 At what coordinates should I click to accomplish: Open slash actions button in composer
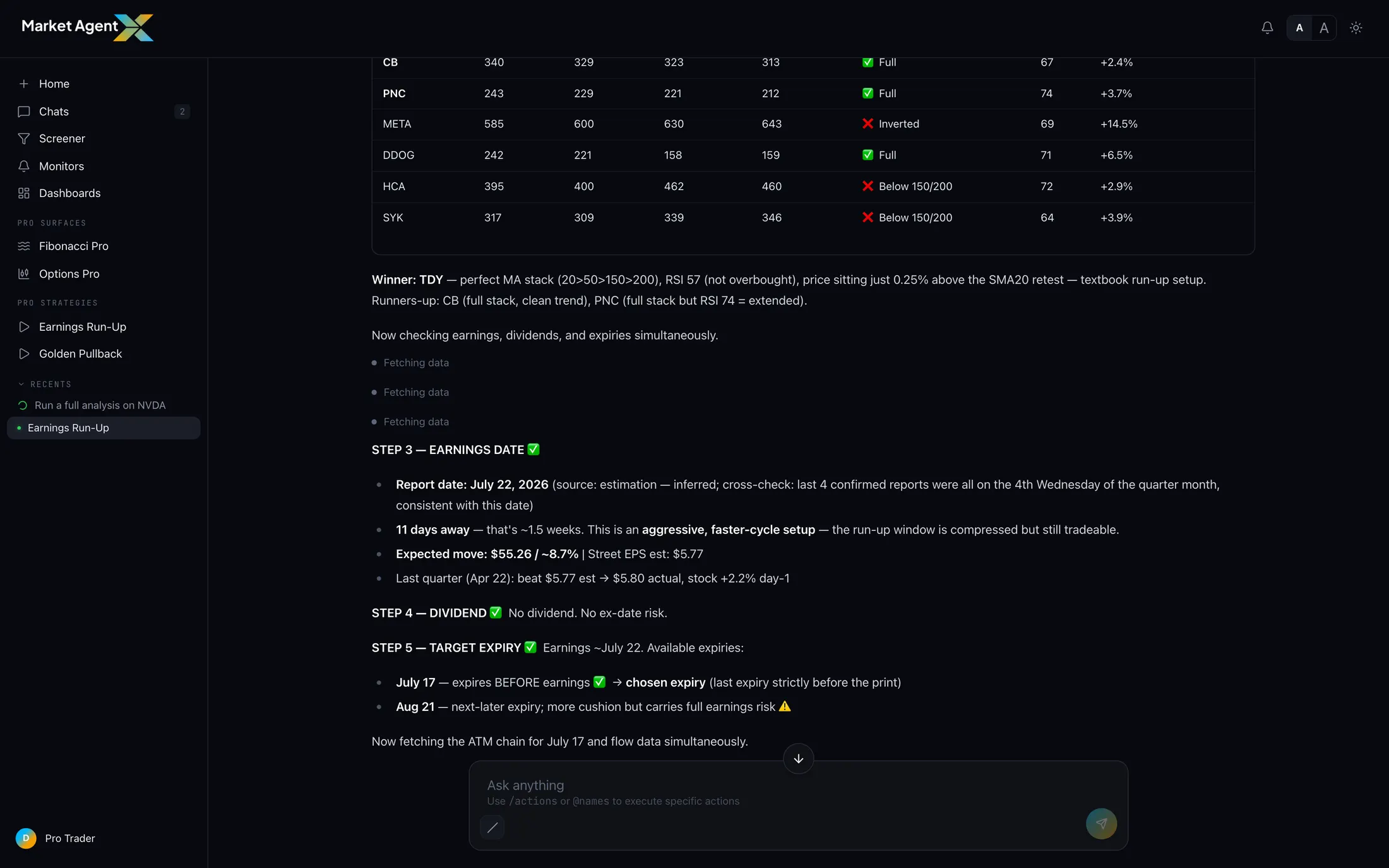(492, 827)
